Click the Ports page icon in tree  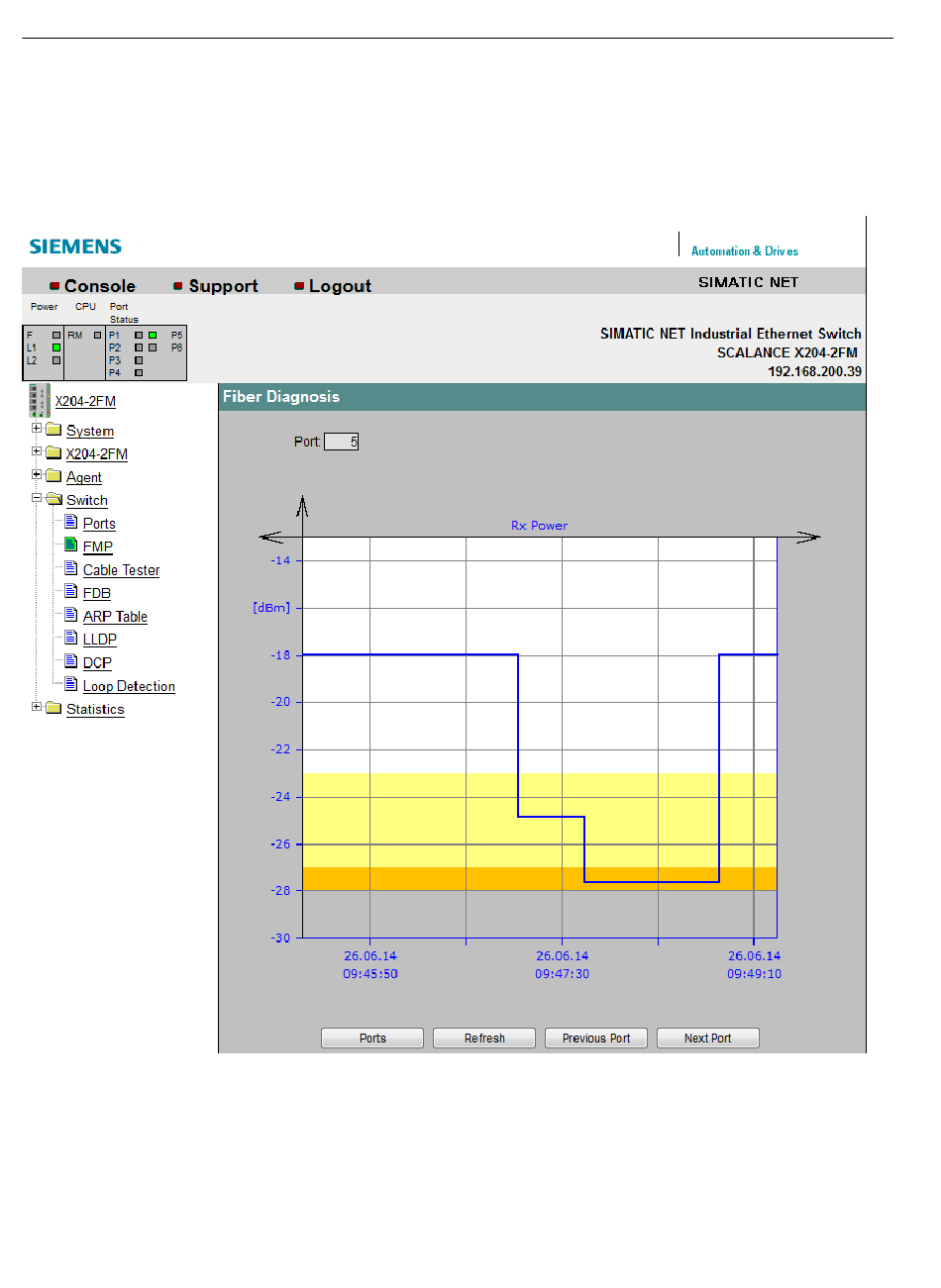tap(70, 522)
